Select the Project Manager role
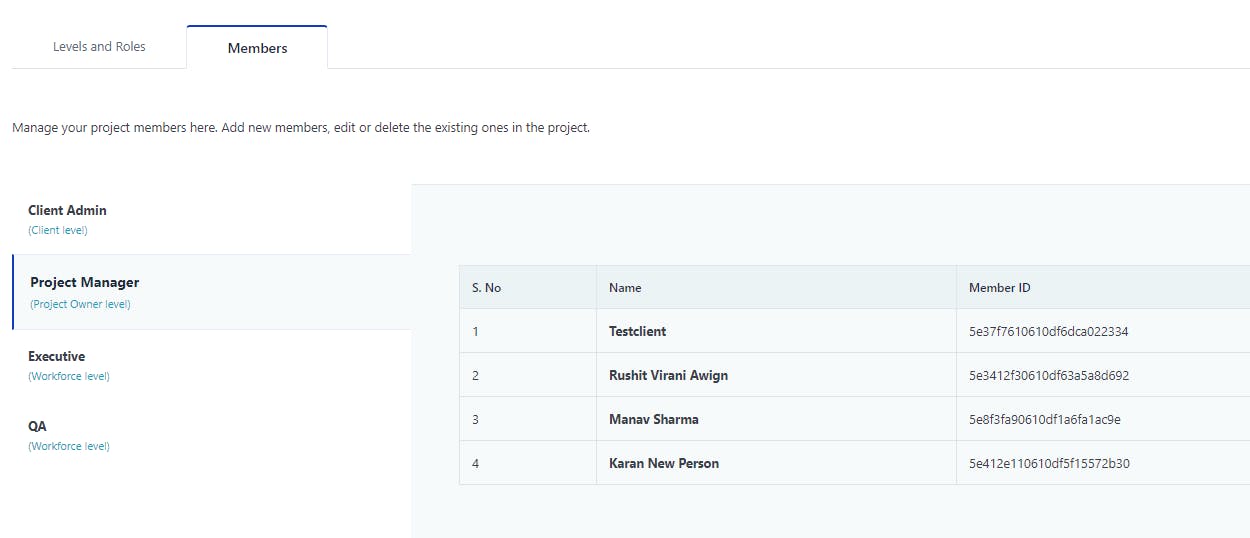This screenshot has height=538, width=1250. pyautogui.click(x=211, y=292)
